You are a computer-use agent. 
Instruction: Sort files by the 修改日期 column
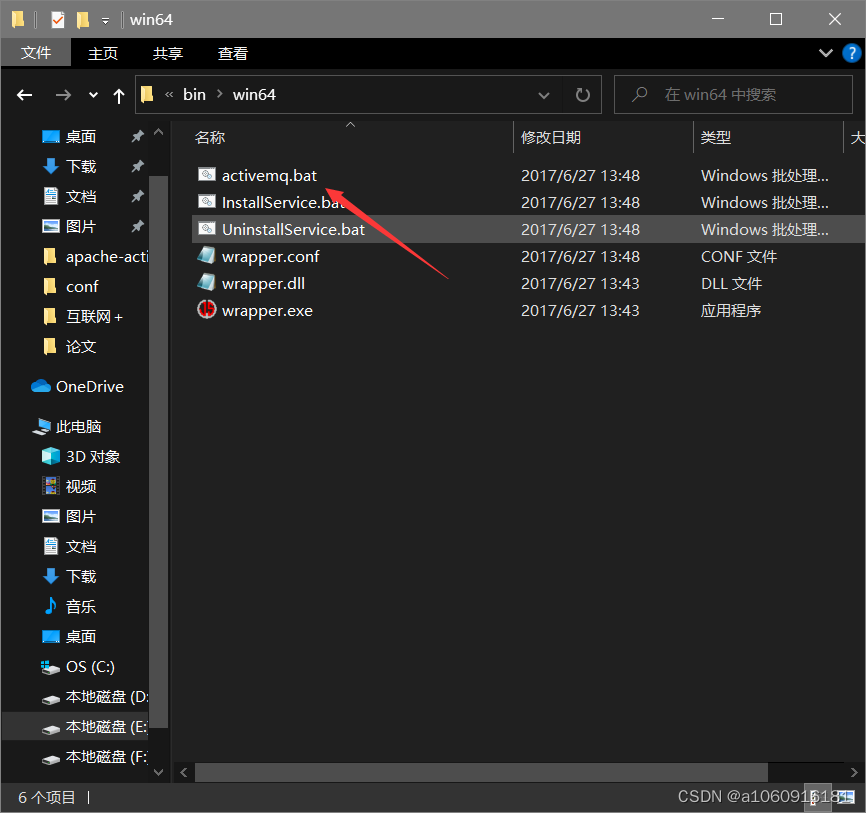[555, 137]
